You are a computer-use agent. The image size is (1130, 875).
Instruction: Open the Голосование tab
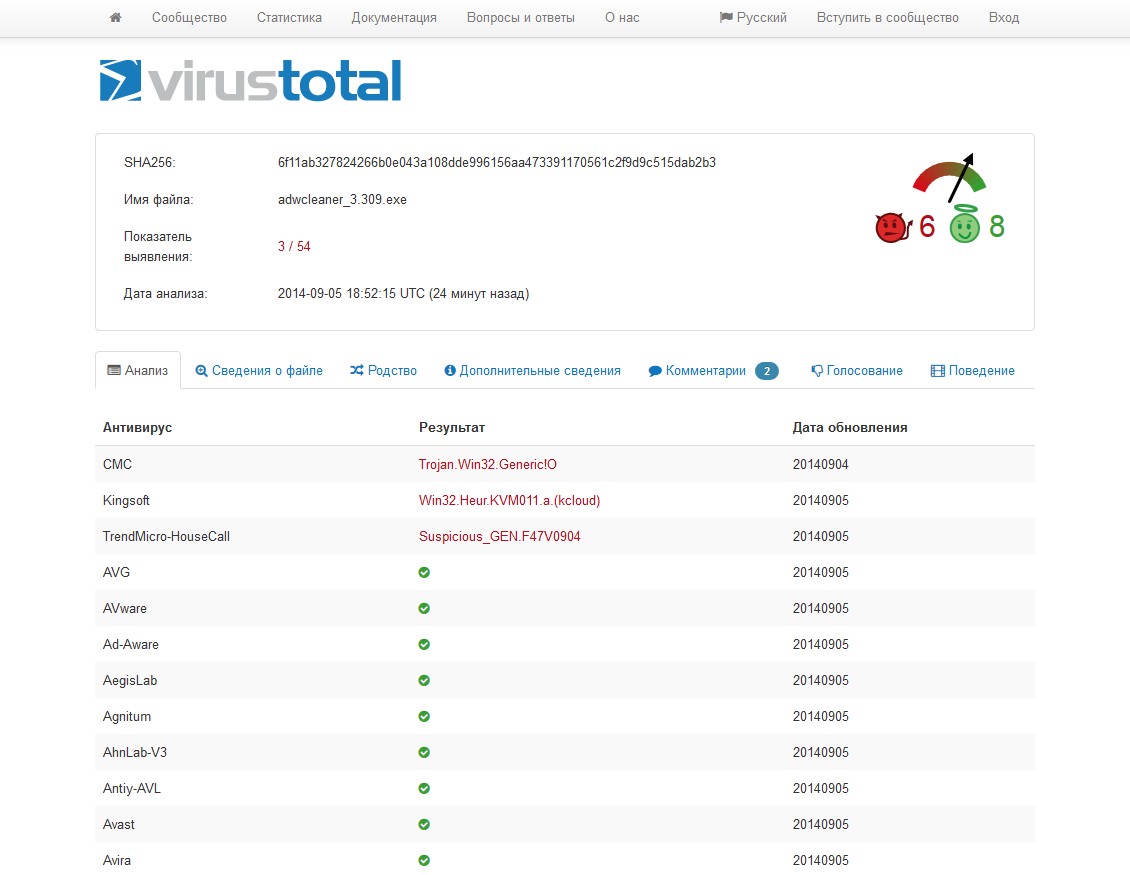[x=857, y=370]
